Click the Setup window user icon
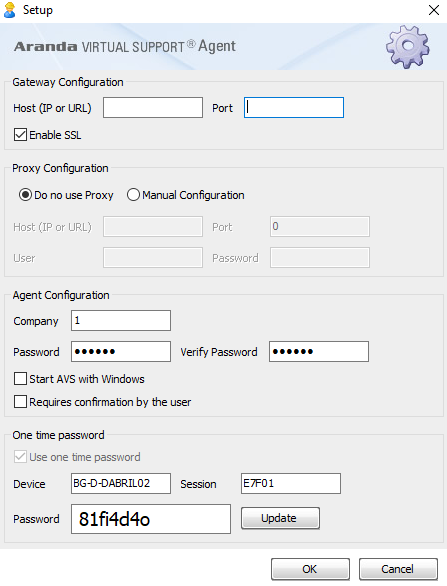 [10, 10]
